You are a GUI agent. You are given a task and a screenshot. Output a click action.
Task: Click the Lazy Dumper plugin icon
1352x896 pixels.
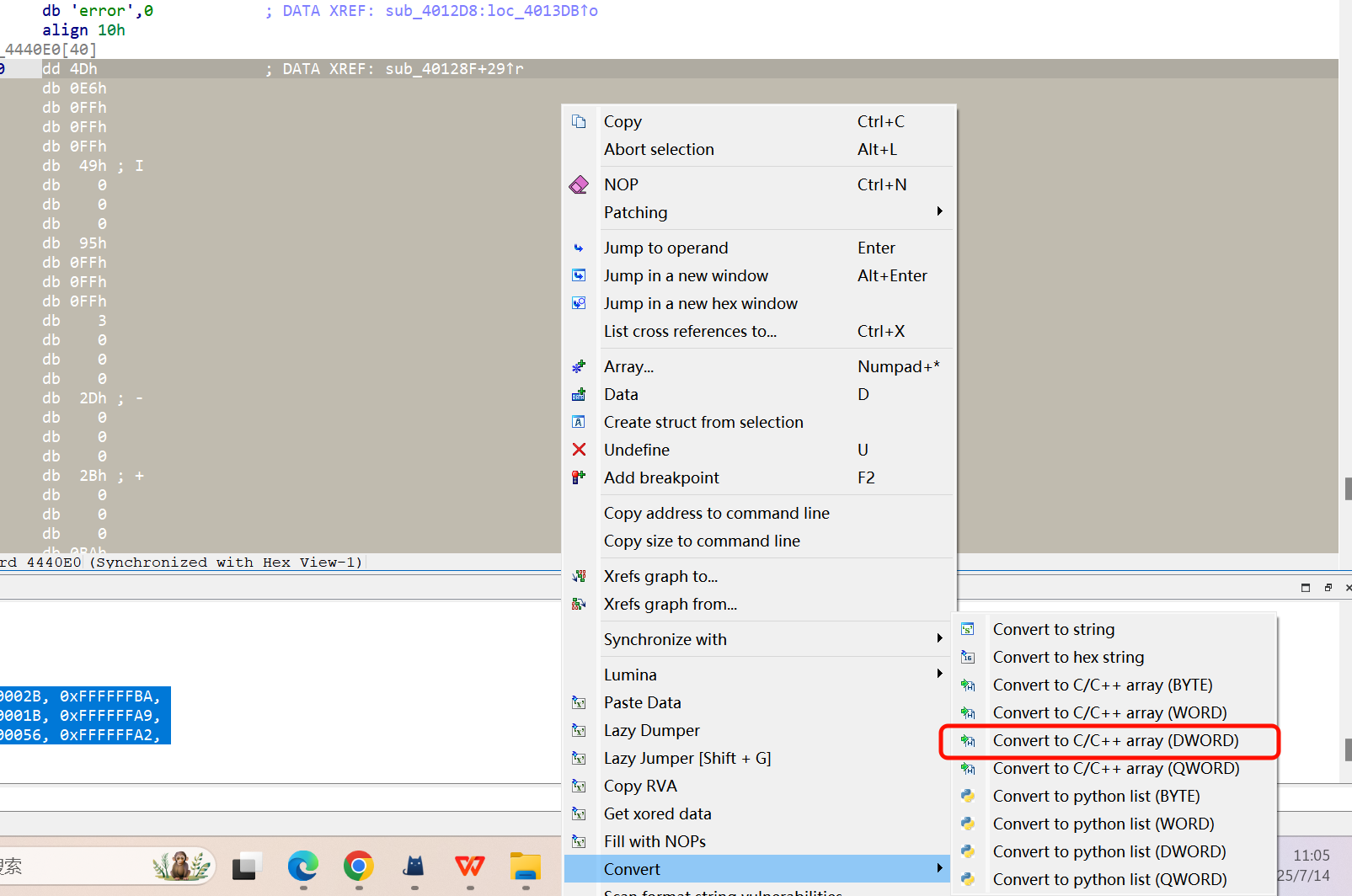pos(579,730)
